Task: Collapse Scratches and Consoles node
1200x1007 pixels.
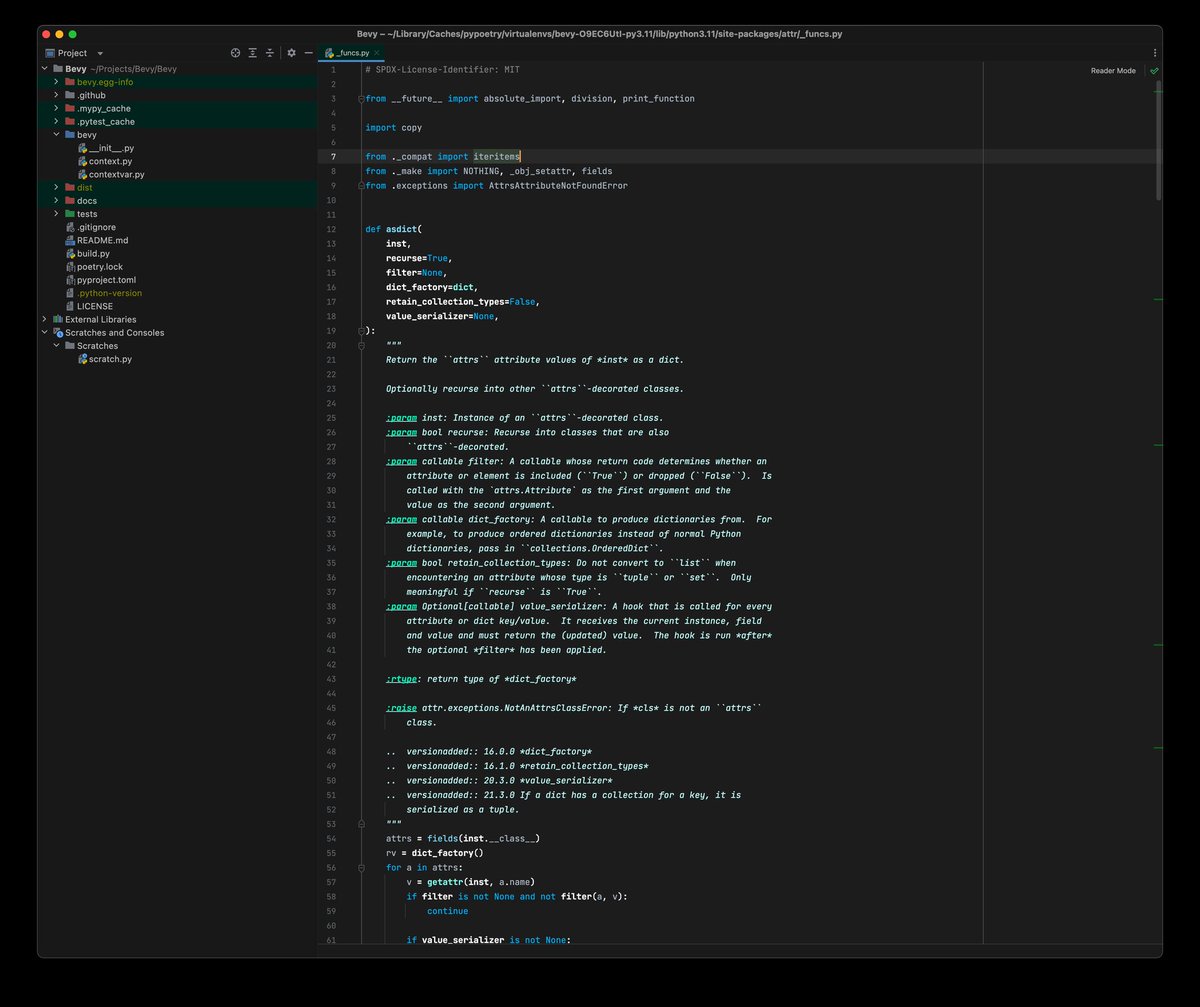Action: (44, 332)
